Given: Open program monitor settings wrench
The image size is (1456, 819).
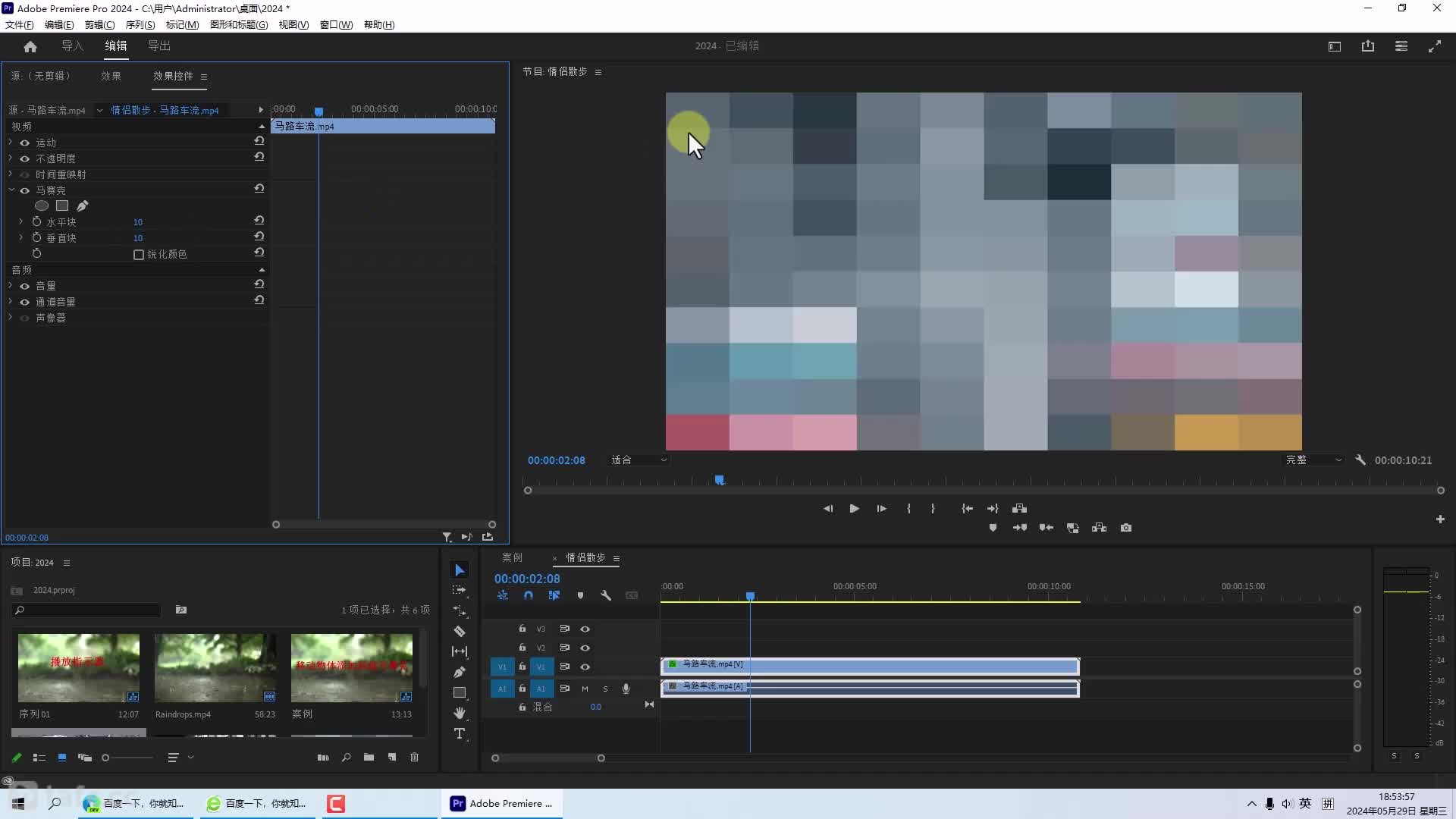Looking at the screenshot, I should click(x=1360, y=460).
